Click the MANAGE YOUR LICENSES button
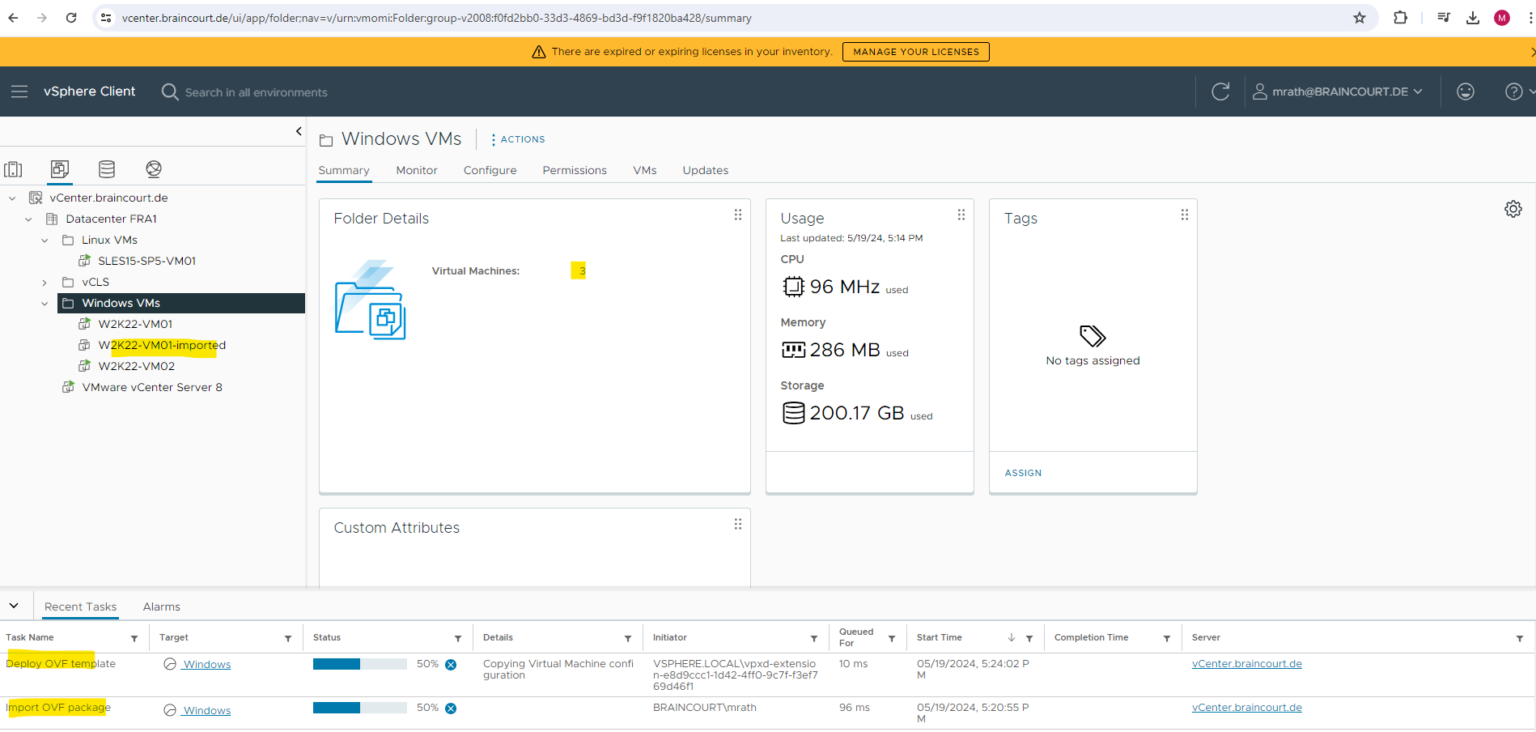 pyautogui.click(x=915, y=51)
